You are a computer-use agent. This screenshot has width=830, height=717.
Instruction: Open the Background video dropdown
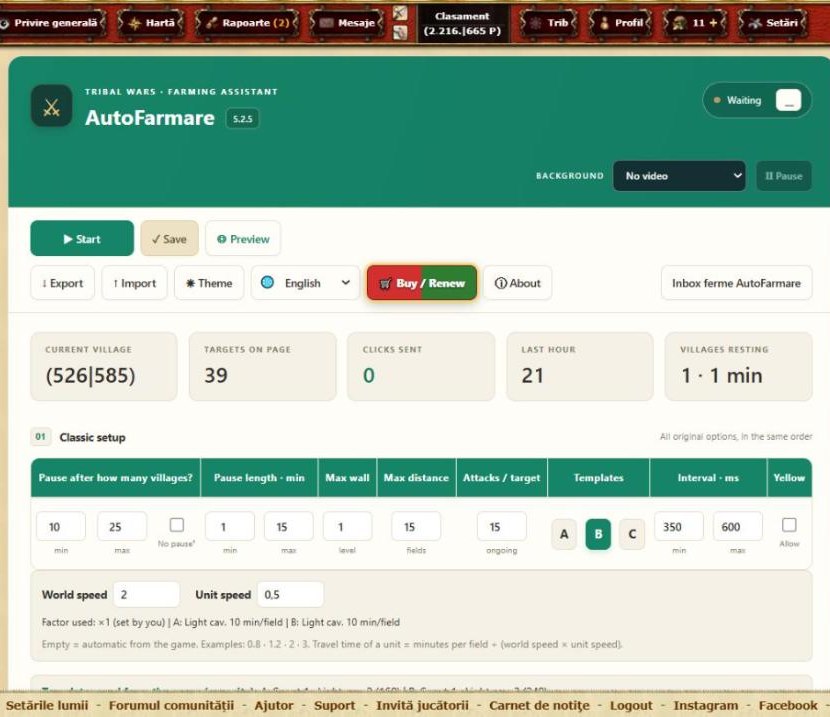coord(679,176)
